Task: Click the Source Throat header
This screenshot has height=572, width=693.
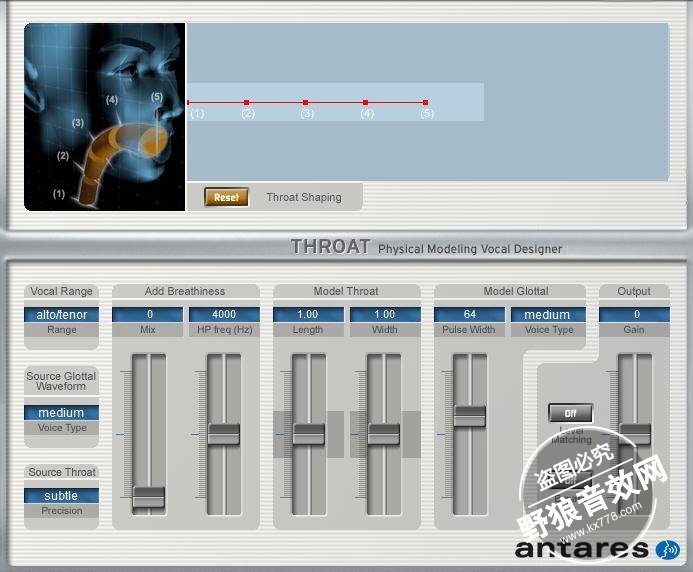Action: tap(62, 472)
